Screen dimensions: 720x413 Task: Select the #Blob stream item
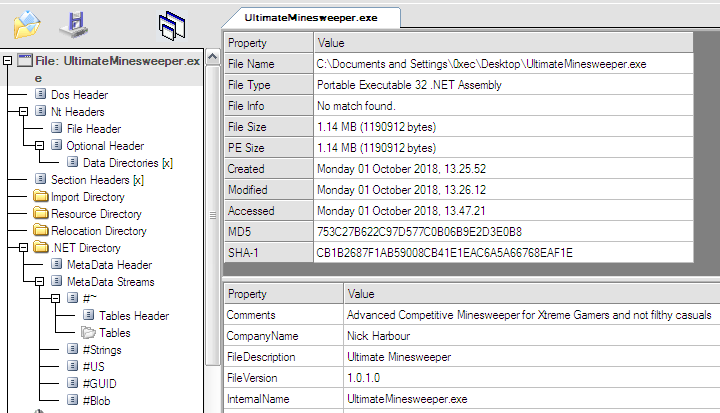click(x=96, y=401)
